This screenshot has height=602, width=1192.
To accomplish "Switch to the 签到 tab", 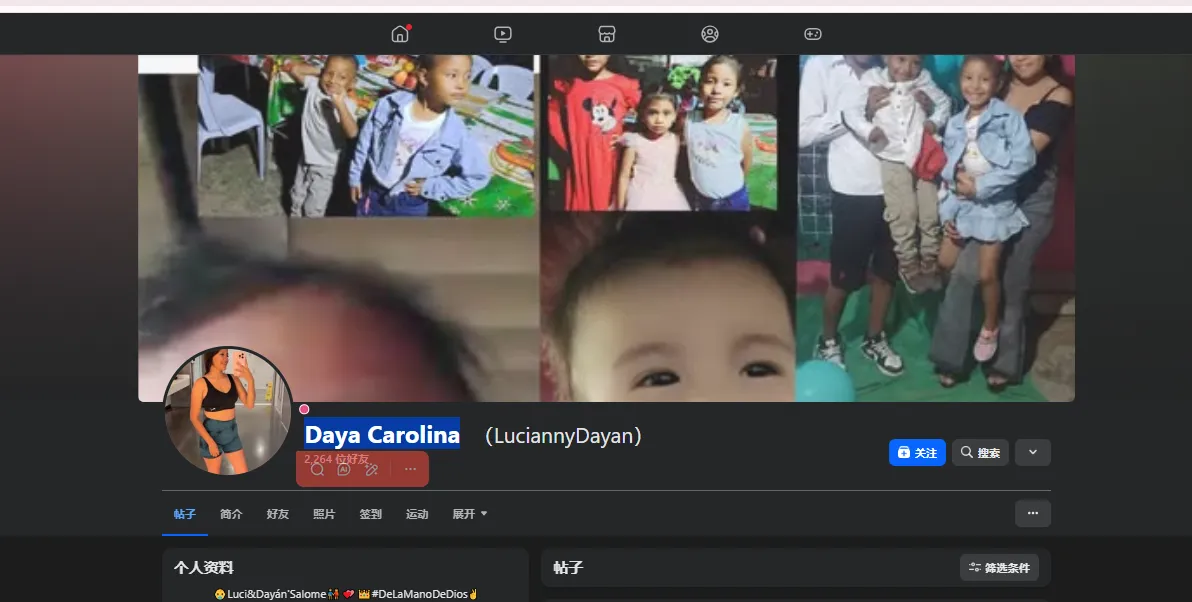I will click(370, 514).
